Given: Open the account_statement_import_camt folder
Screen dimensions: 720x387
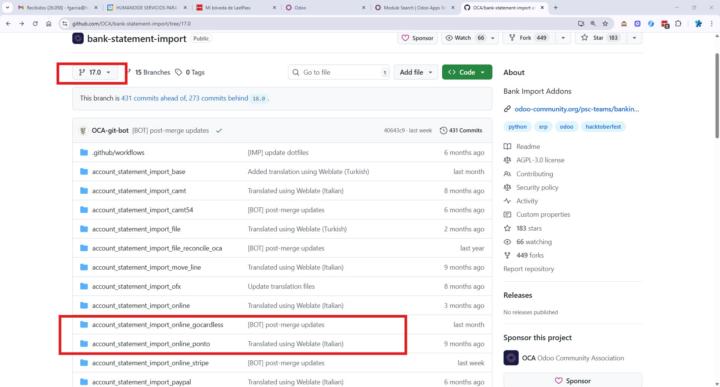Looking at the screenshot, I should [139, 191].
